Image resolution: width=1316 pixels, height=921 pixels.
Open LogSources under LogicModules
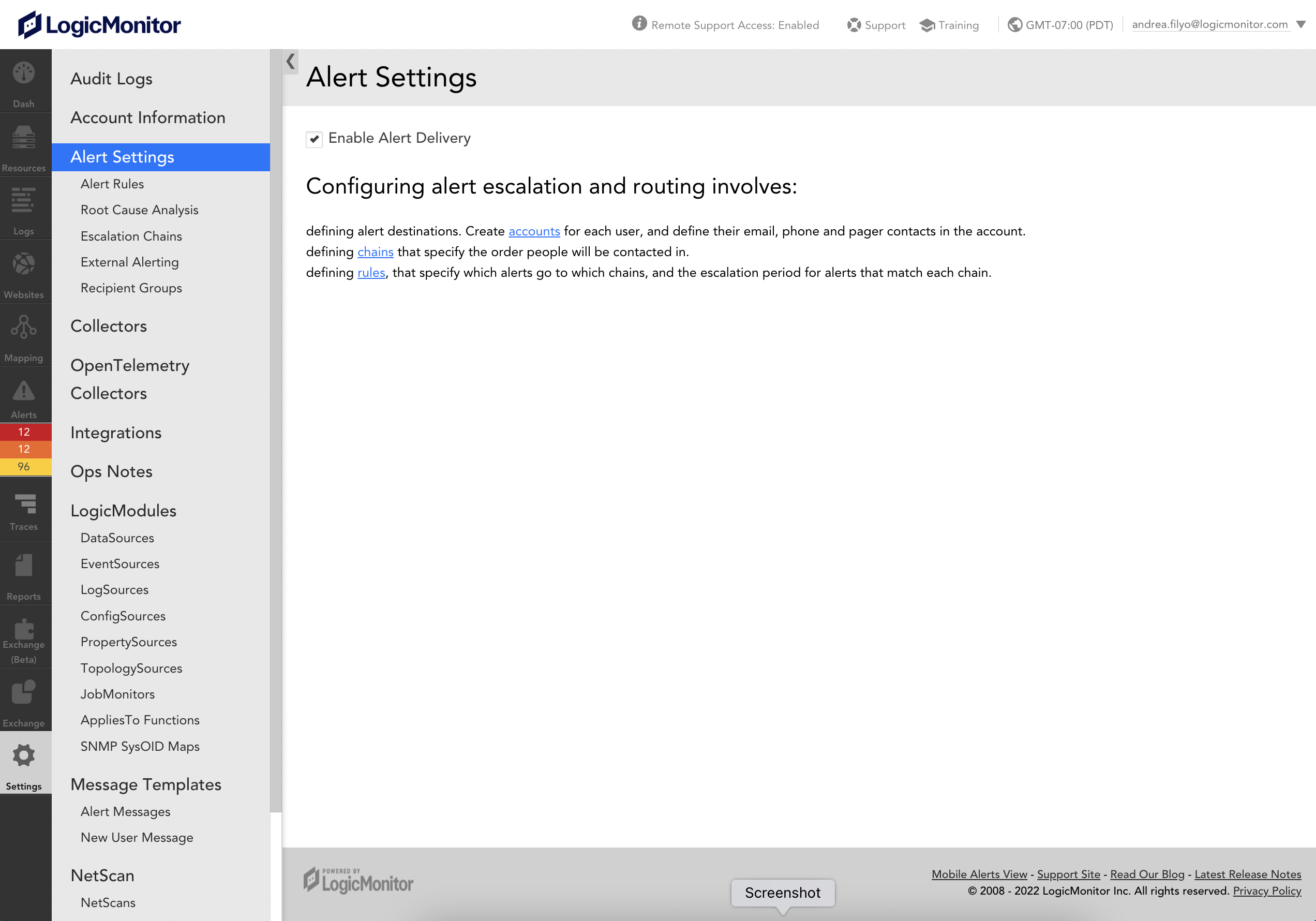point(115,589)
